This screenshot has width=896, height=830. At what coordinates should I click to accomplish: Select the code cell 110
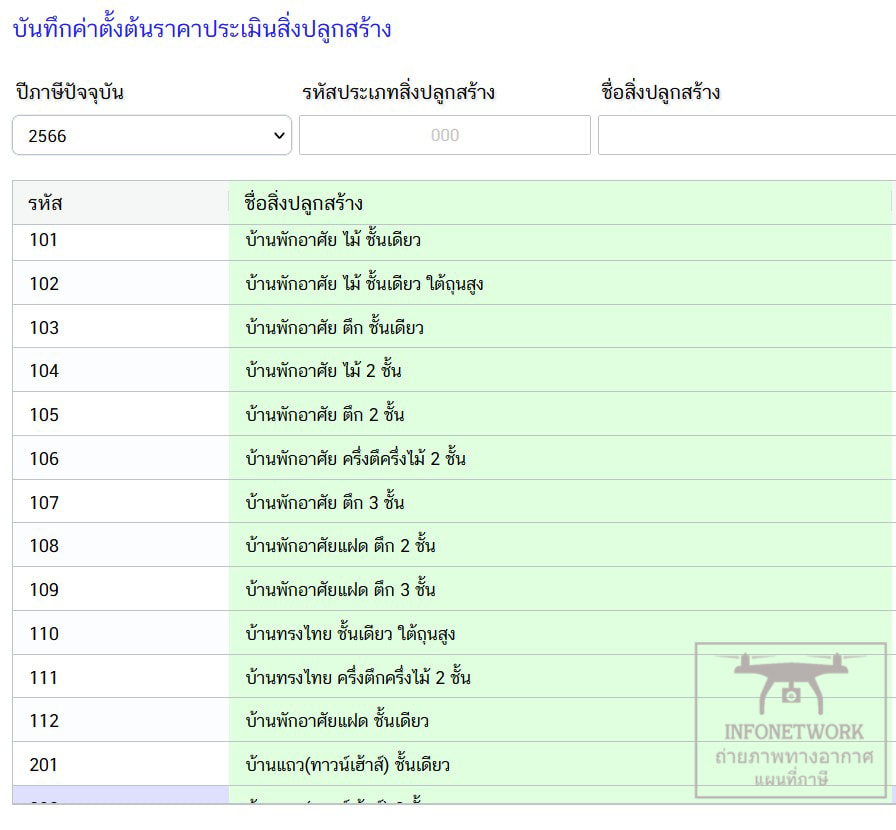[121, 633]
